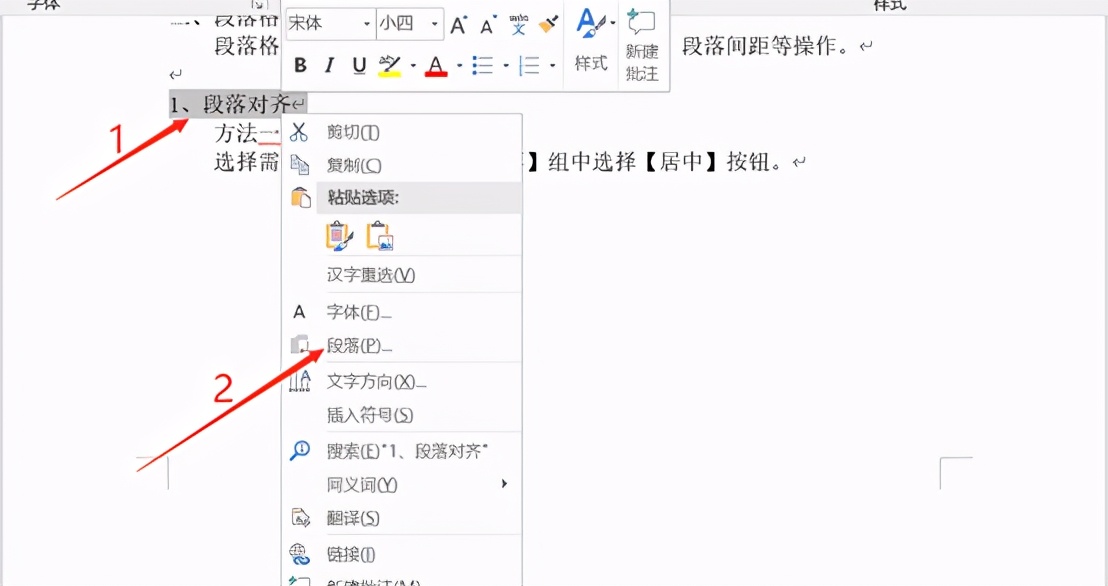Screen dimensions: 1108x586
Task: Click the Grow Font icon
Action: click(x=458, y=24)
